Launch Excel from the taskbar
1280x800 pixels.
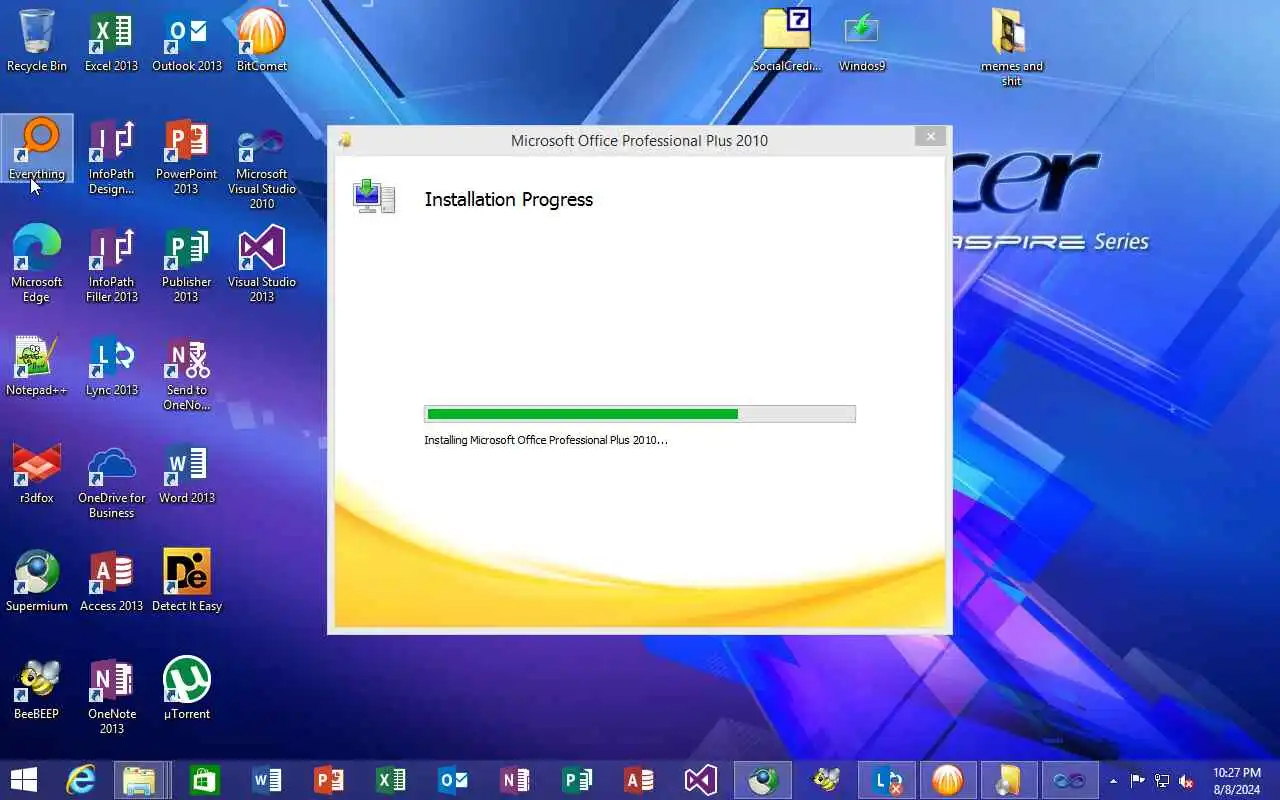pos(391,780)
